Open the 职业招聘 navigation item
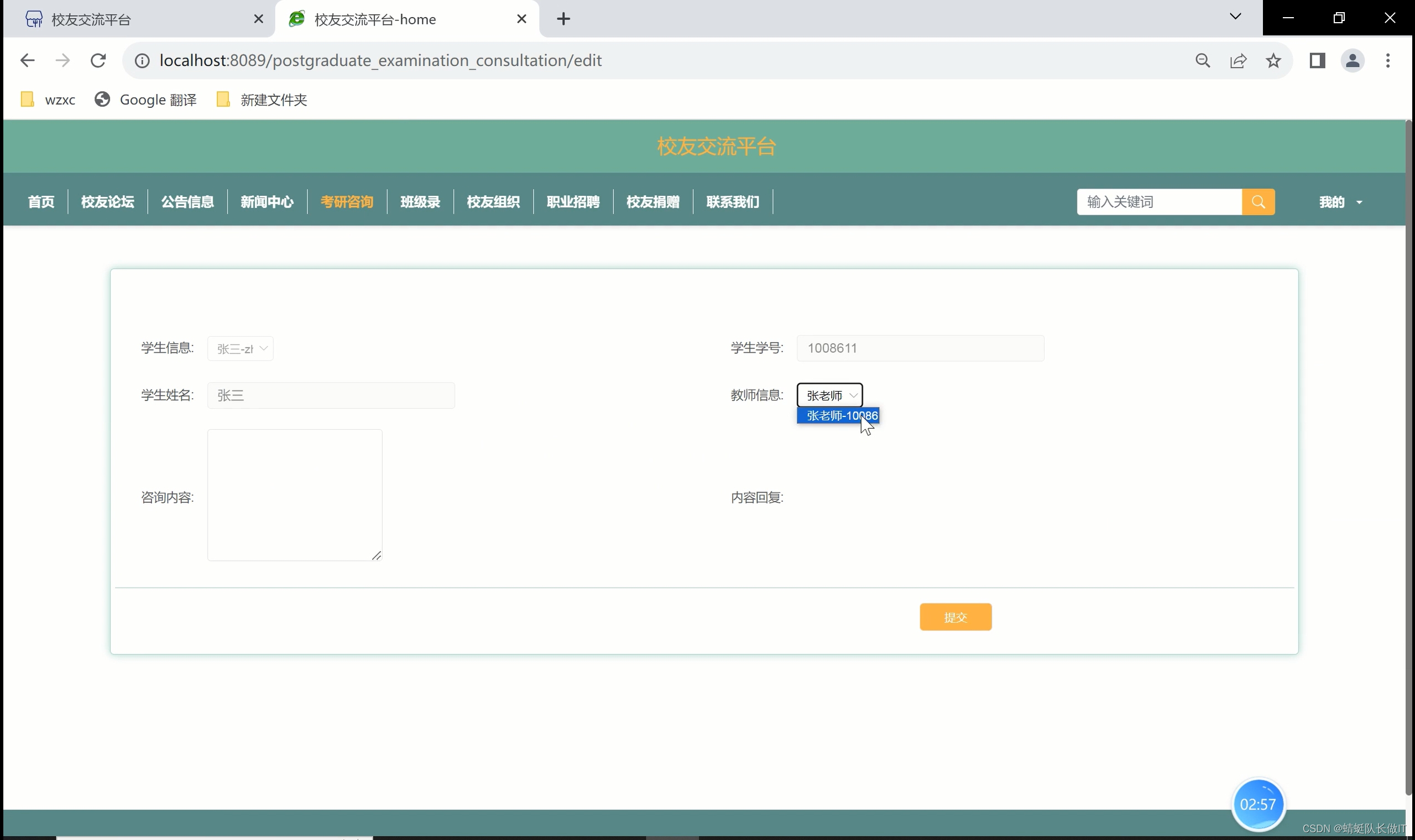Screen dimensions: 1415x840 pyautogui.click(x=573, y=202)
